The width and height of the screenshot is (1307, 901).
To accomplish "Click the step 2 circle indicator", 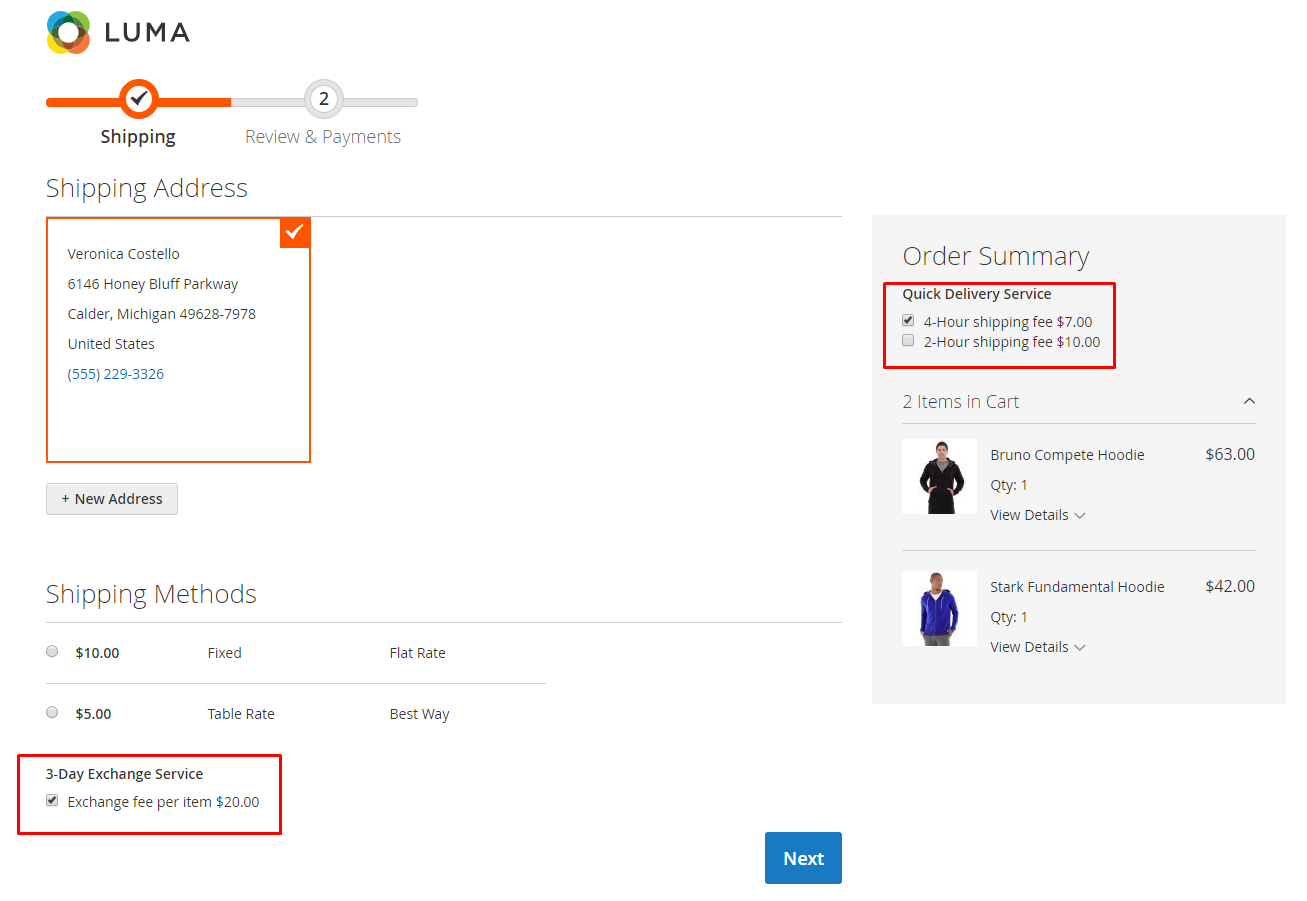I will point(323,98).
